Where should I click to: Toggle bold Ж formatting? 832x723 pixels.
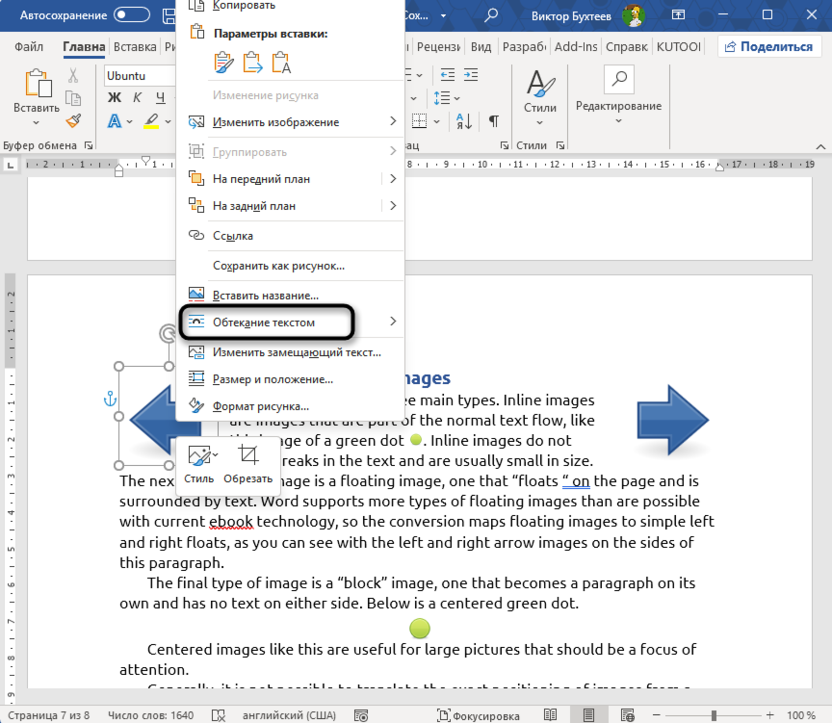click(115, 98)
